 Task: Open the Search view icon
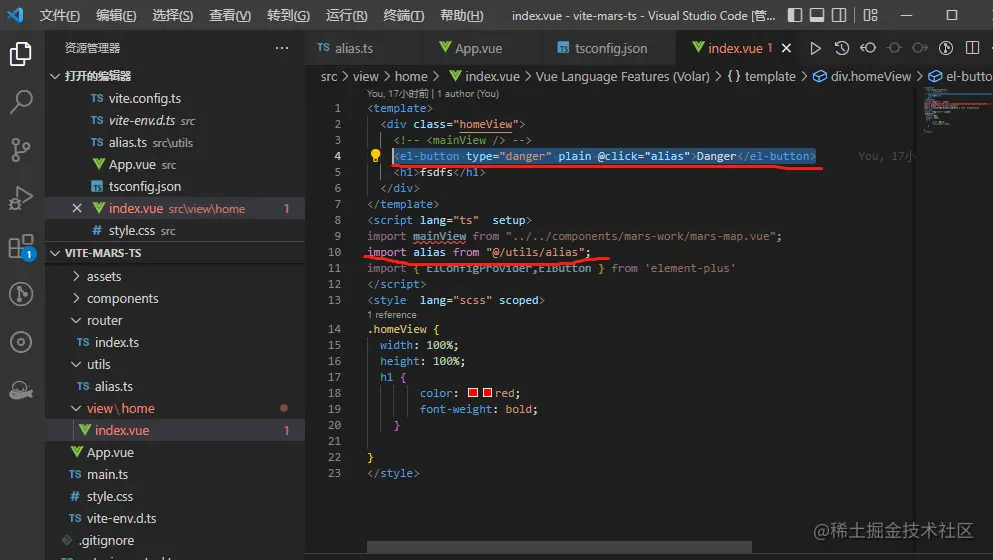point(20,101)
